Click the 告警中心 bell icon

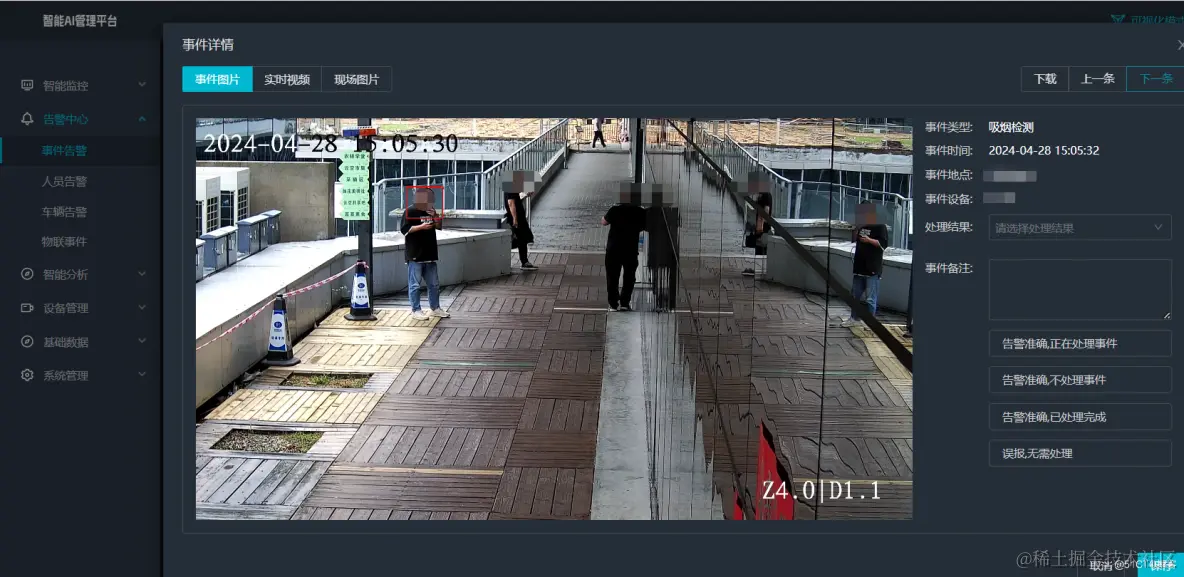click(x=27, y=119)
